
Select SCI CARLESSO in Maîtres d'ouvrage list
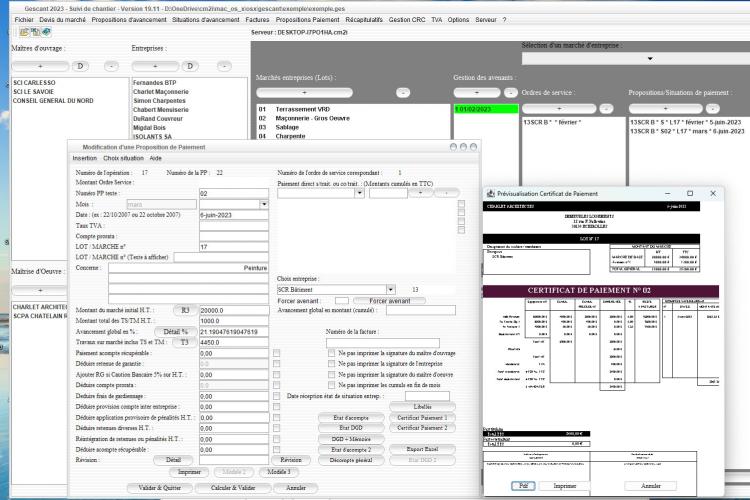(34, 83)
